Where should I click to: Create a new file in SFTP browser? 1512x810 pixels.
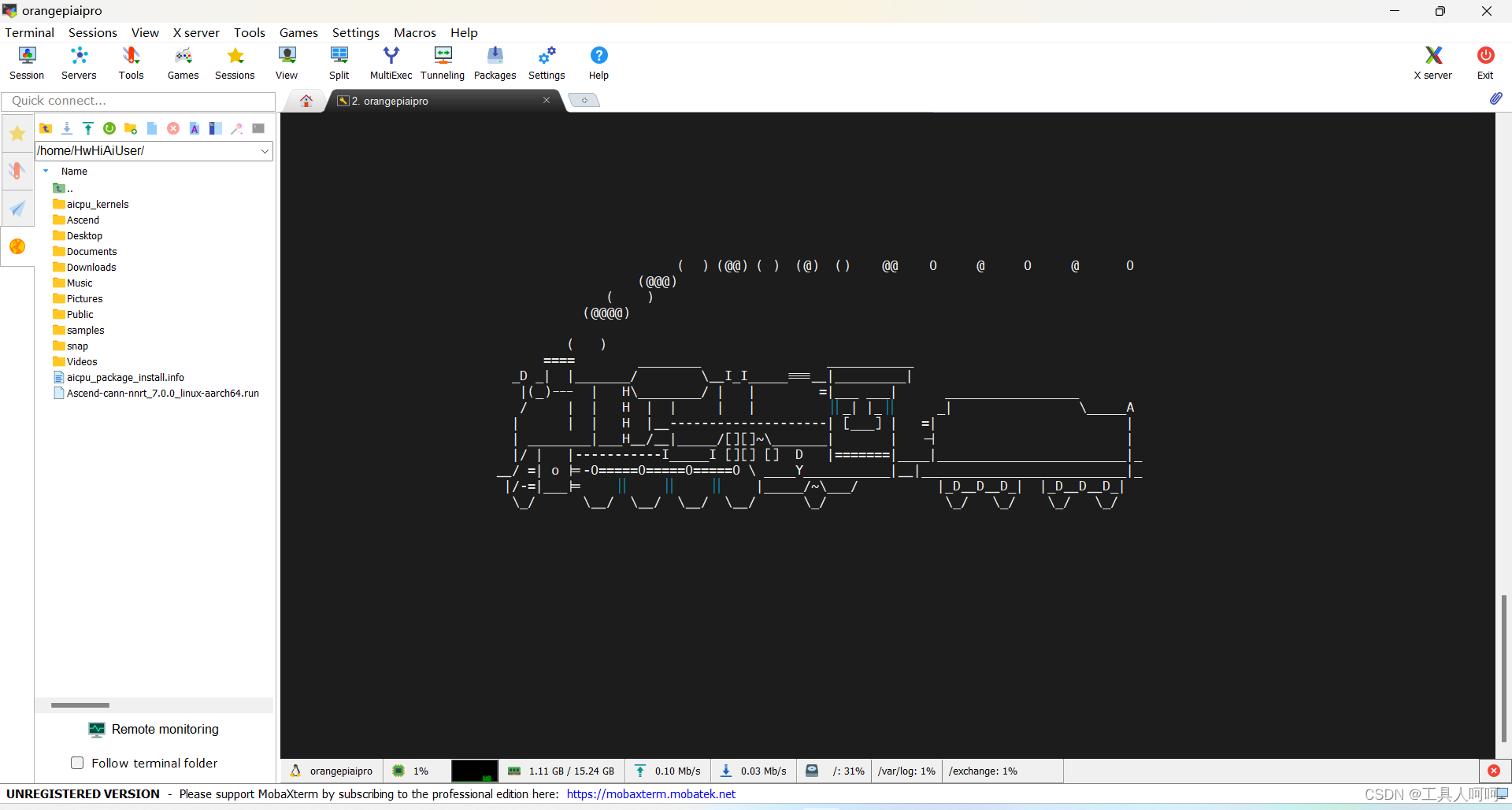coord(152,128)
